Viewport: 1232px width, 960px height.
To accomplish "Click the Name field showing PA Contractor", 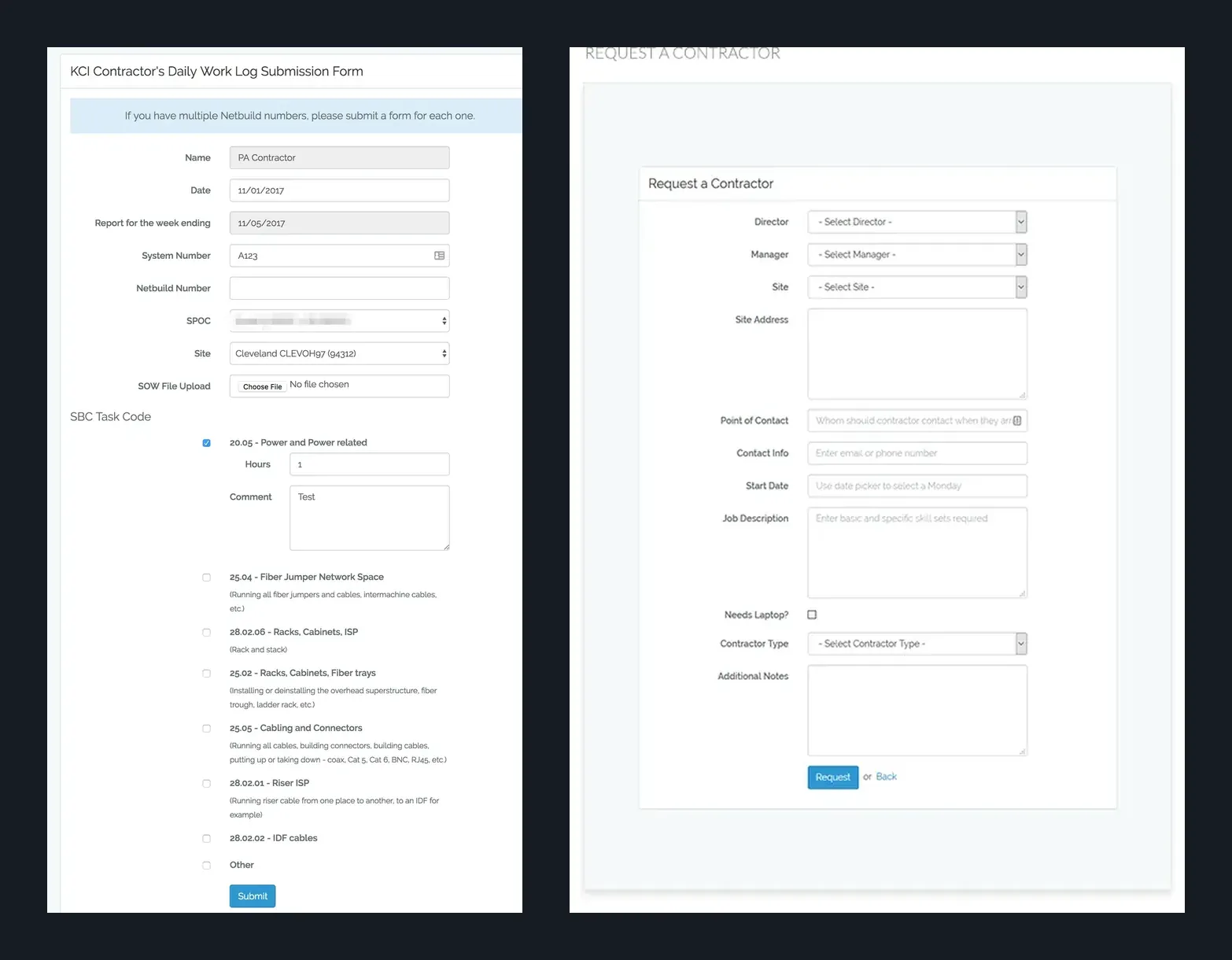I will [x=339, y=157].
